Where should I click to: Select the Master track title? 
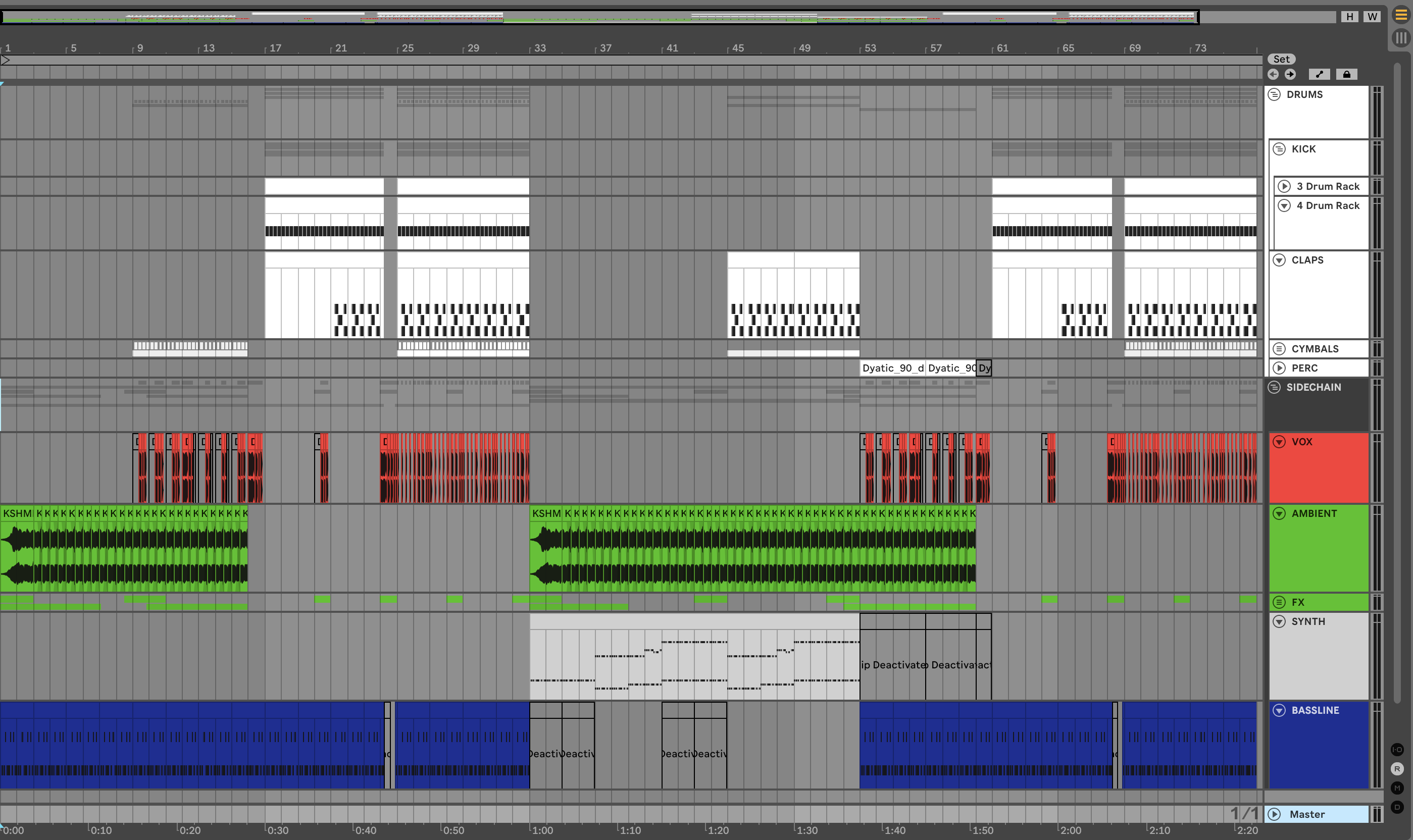click(x=1307, y=814)
